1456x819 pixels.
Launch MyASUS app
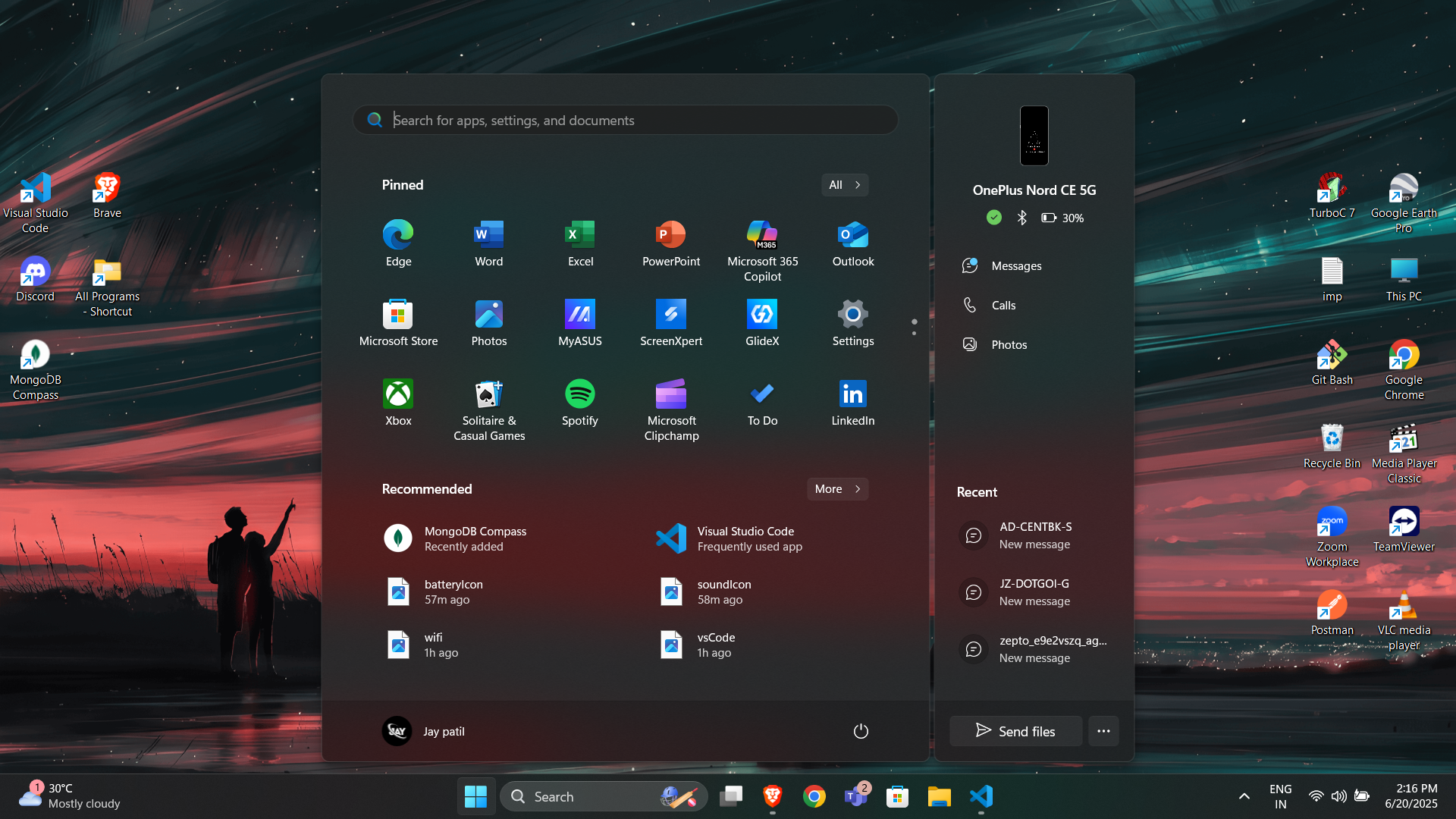[580, 323]
